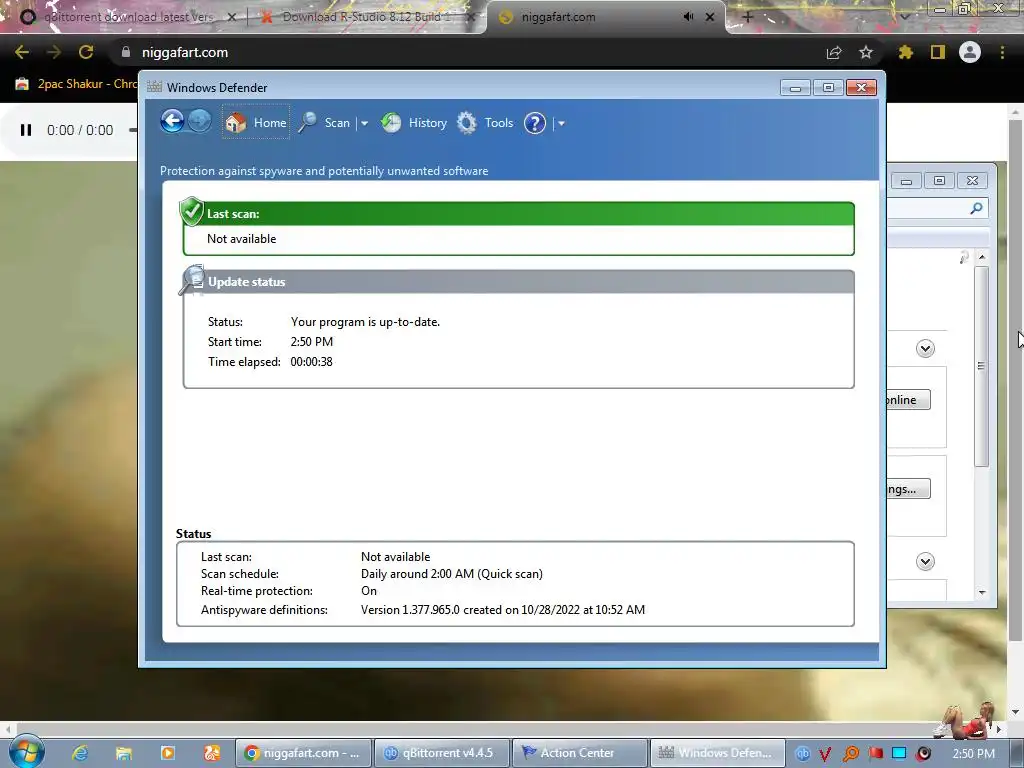Expand help options dropdown arrow
Screen dimensions: 1024x768
tap(561, 123)
